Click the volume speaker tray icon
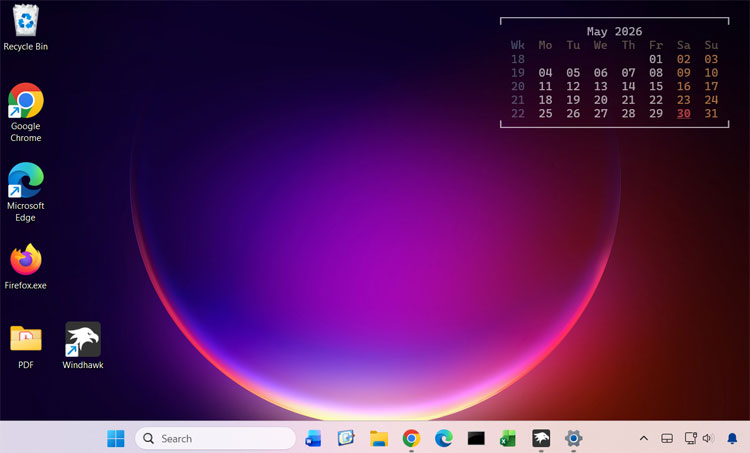 pyautogui.click(x=707, y=439)
